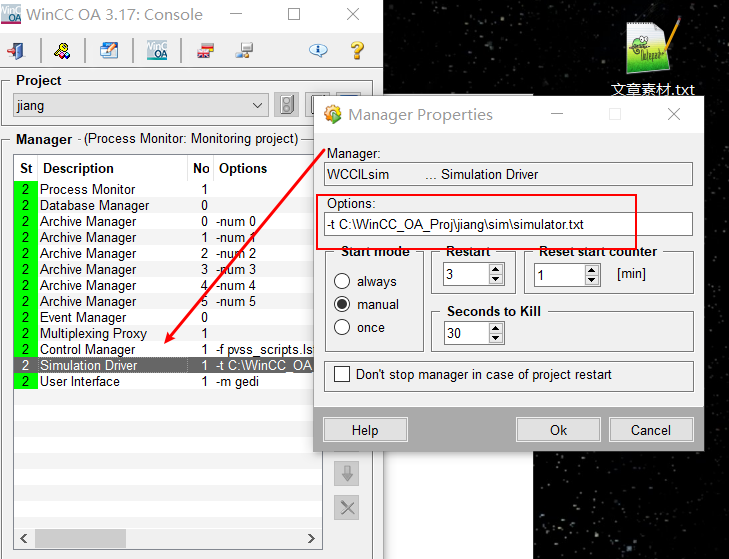This screenshot has width=729, height=559.
Task: Decrease the Seconds to Kill value
Action: (496, 338)
